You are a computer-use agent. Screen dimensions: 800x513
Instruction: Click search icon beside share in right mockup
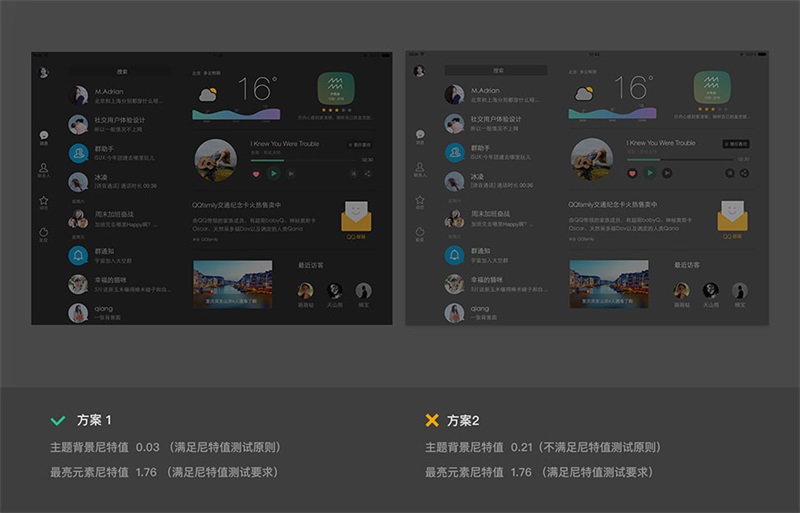[x=727, y=173]
